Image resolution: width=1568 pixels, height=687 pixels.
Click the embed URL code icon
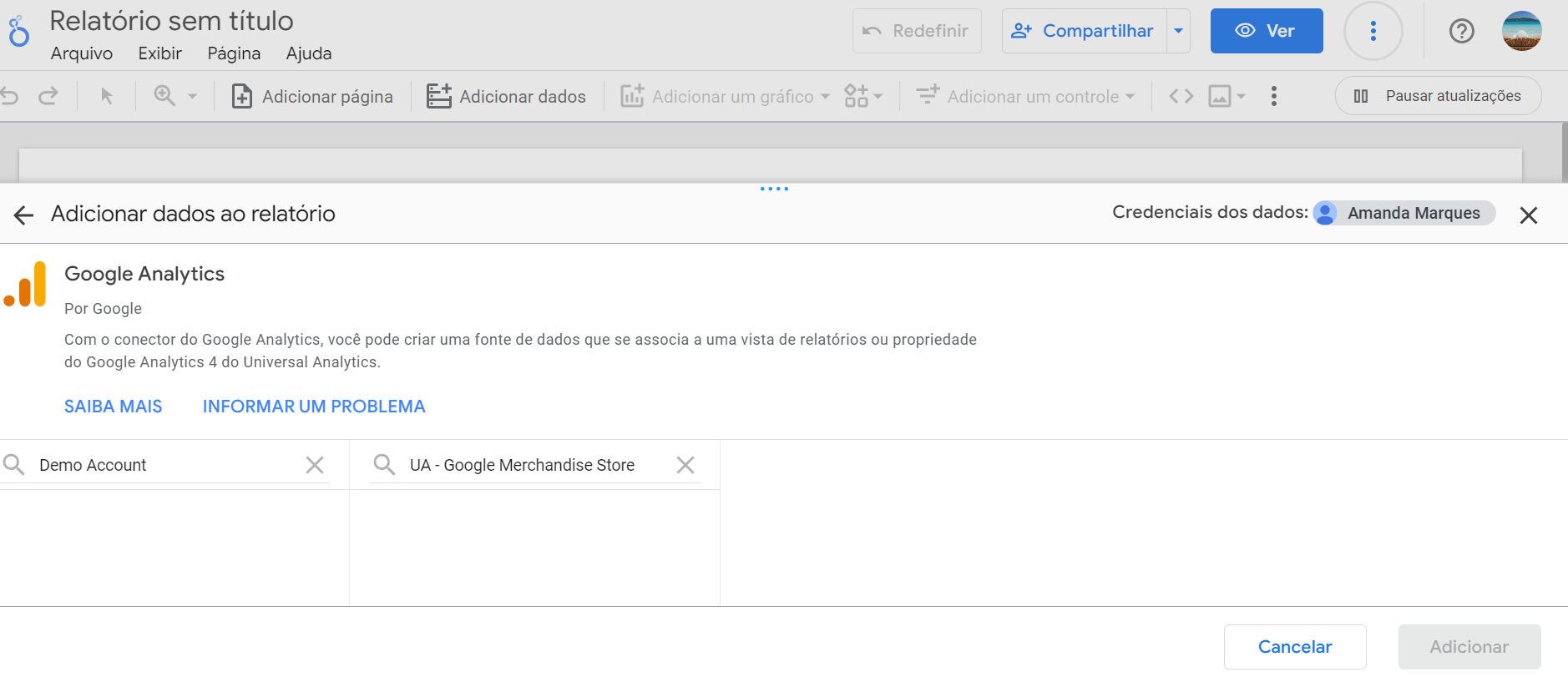pyautogui.click(x=1181, y=97)
